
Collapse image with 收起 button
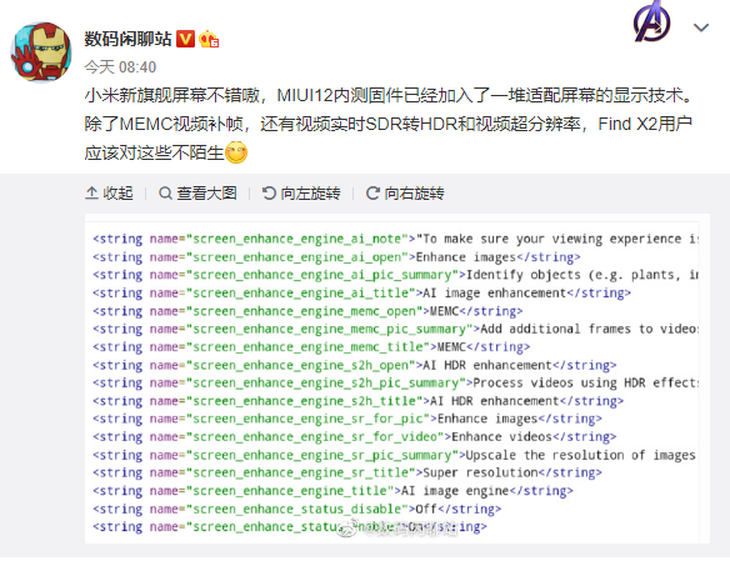tap(109, 193)
